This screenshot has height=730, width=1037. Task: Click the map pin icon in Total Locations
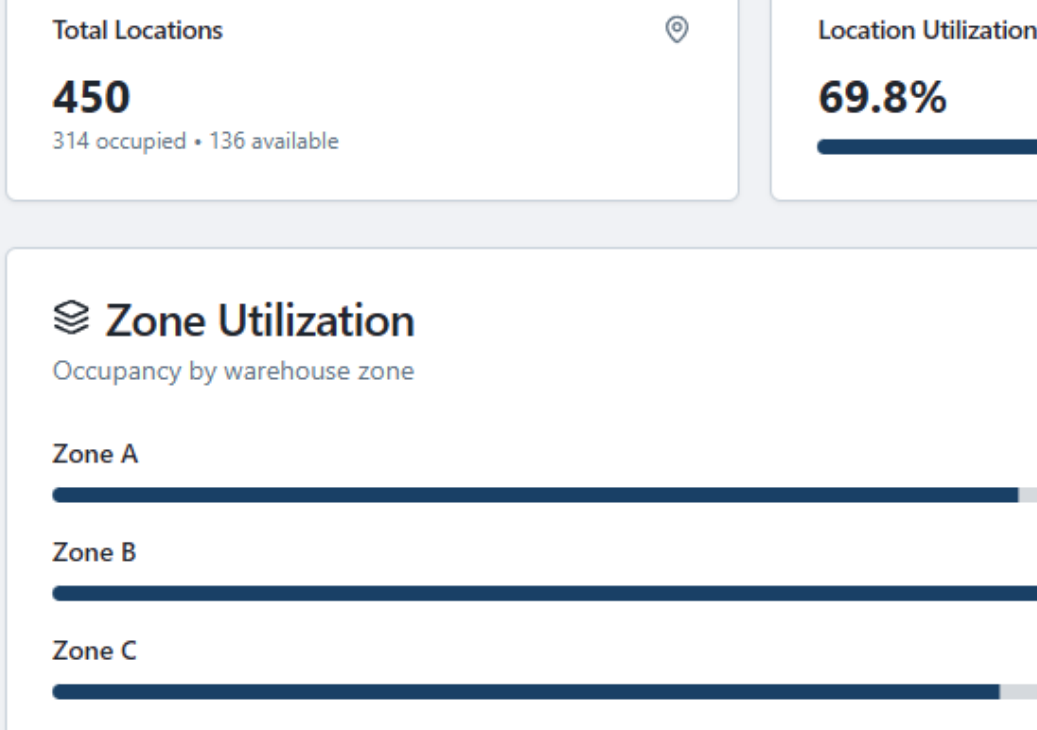point(677,30)
